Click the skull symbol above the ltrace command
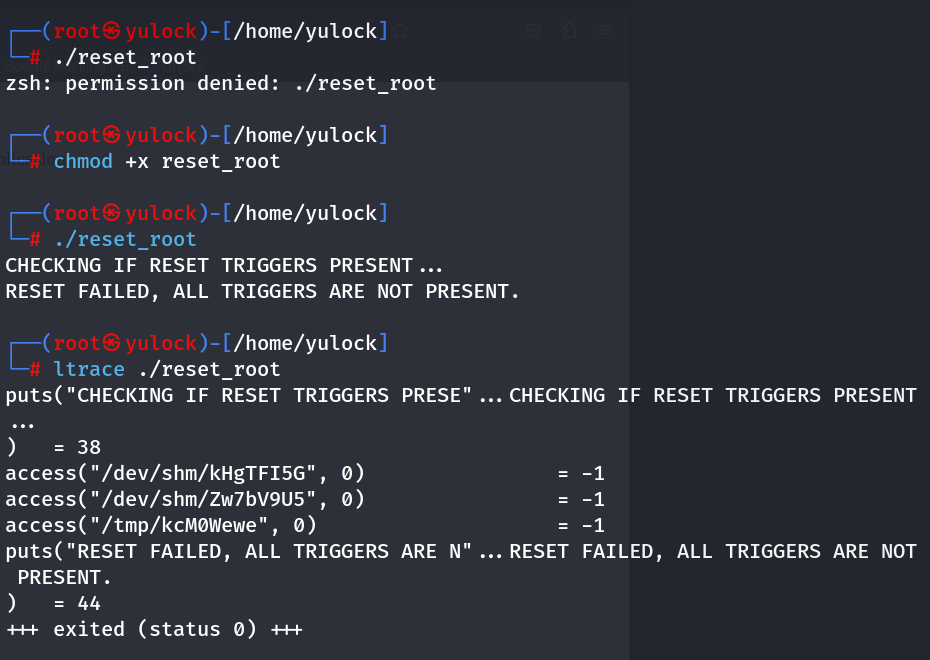930x660 pixels. (111, 343)
